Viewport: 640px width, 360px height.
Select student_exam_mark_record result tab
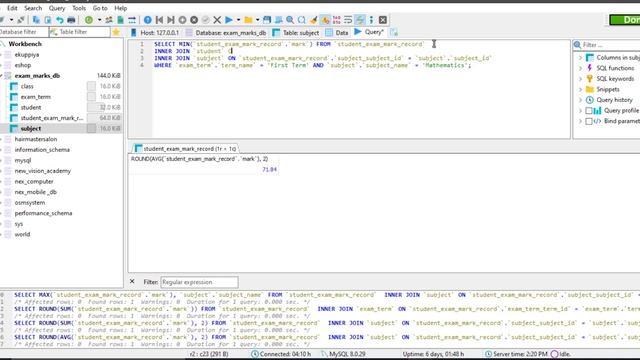[185, 149]
